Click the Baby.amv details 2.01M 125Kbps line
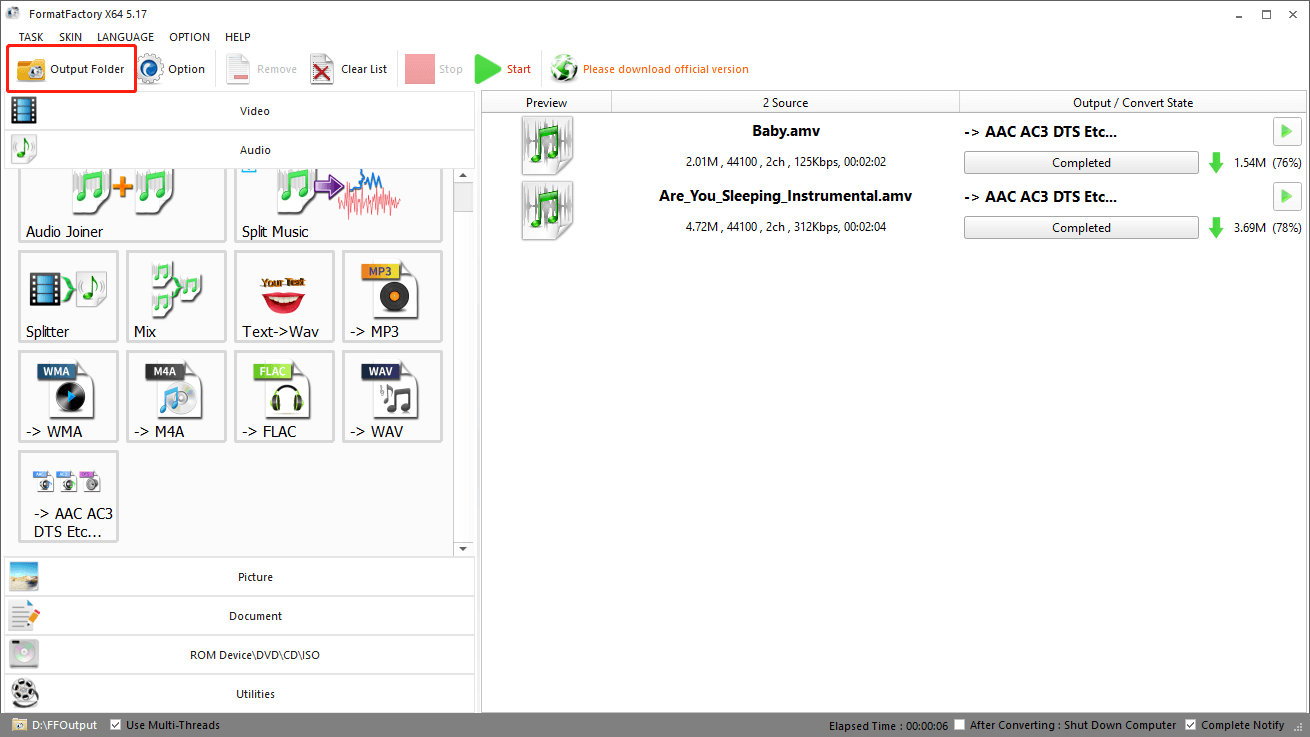The height and width of the screenshot is (737, 1310). click(786, 162)
